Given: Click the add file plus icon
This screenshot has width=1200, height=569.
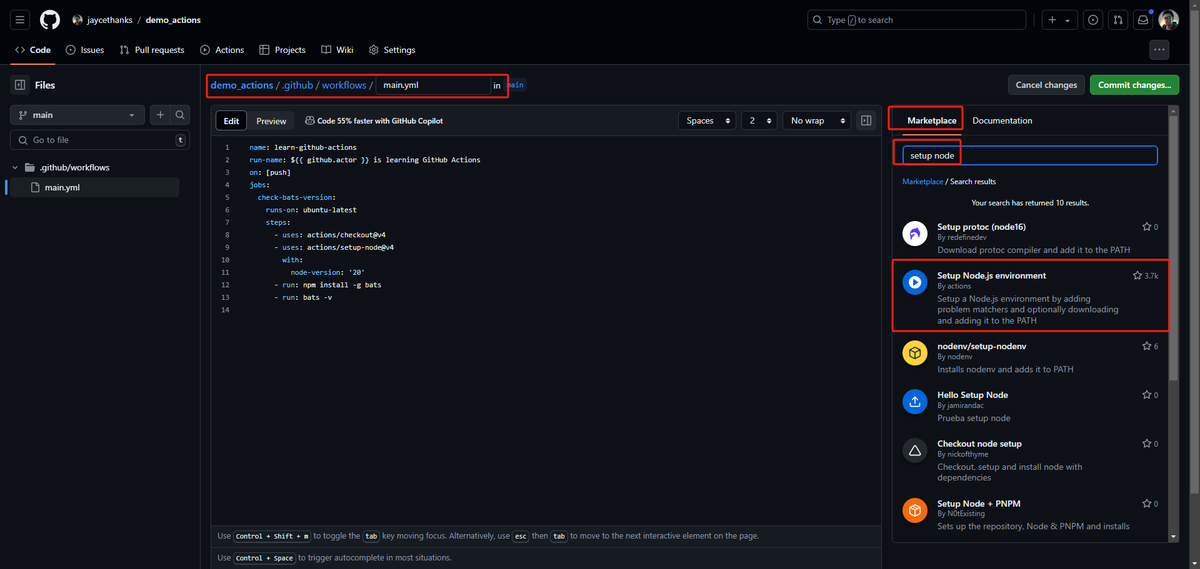Looking at the screenshot, I should tap(159, 115).
